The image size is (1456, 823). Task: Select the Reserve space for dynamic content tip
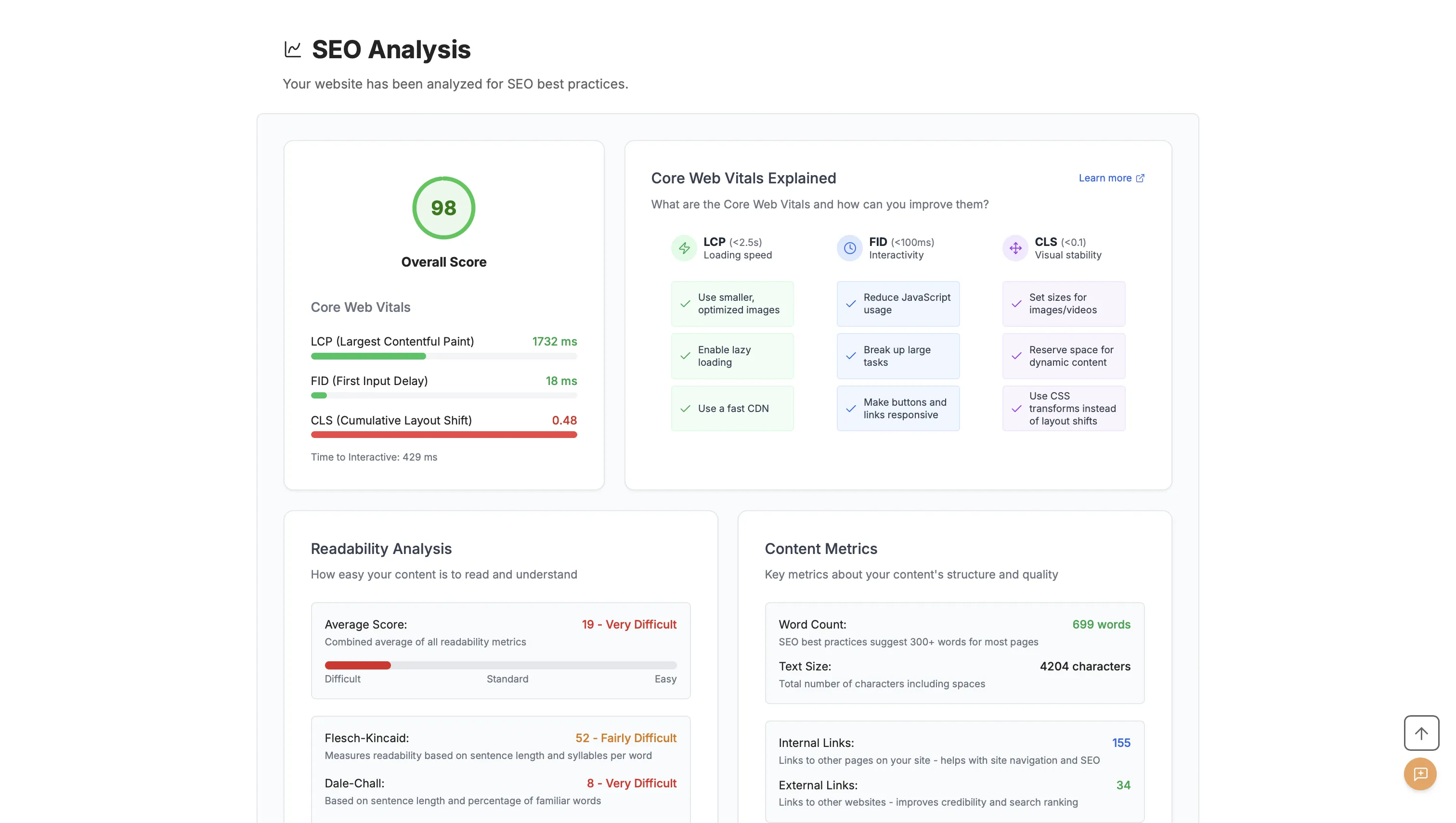click(1064, 356)
